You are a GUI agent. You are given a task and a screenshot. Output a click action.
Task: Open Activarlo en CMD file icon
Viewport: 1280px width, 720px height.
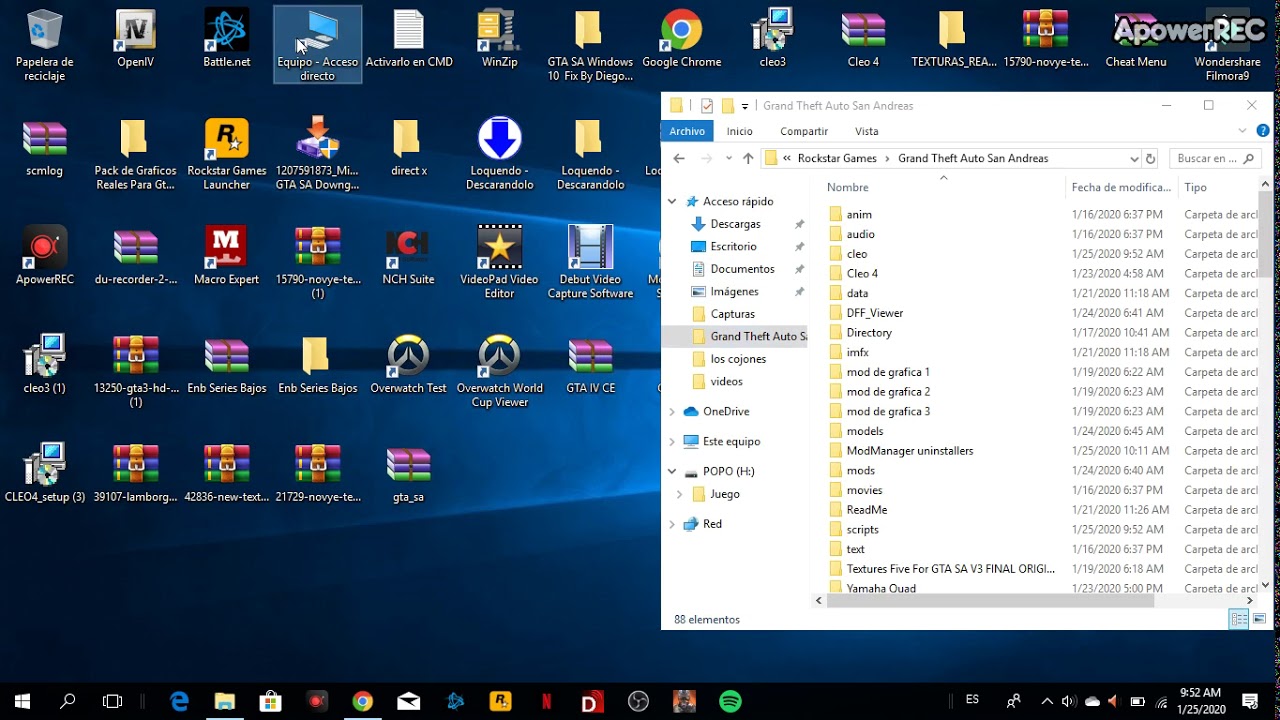(x=408, y=40)
